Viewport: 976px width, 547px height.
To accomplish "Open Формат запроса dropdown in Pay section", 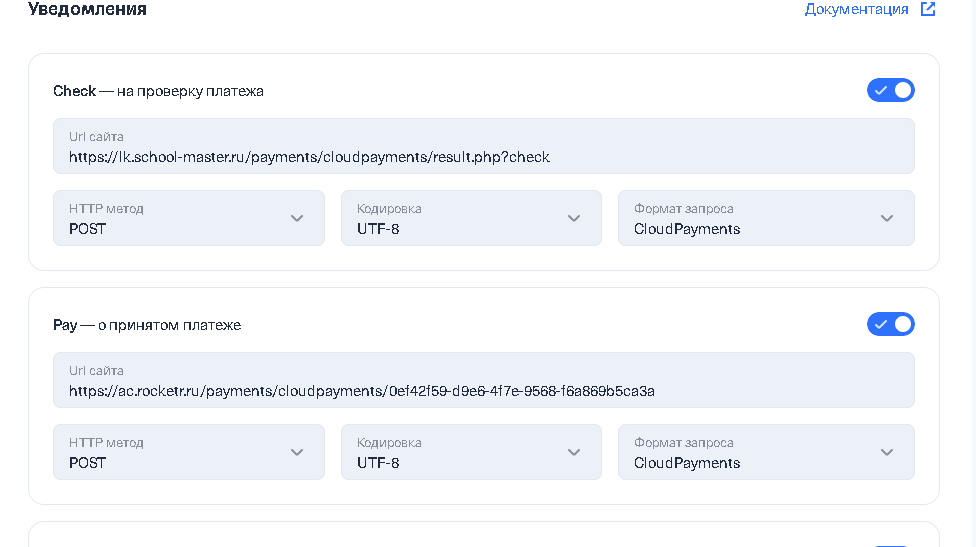I will (766, 452).
